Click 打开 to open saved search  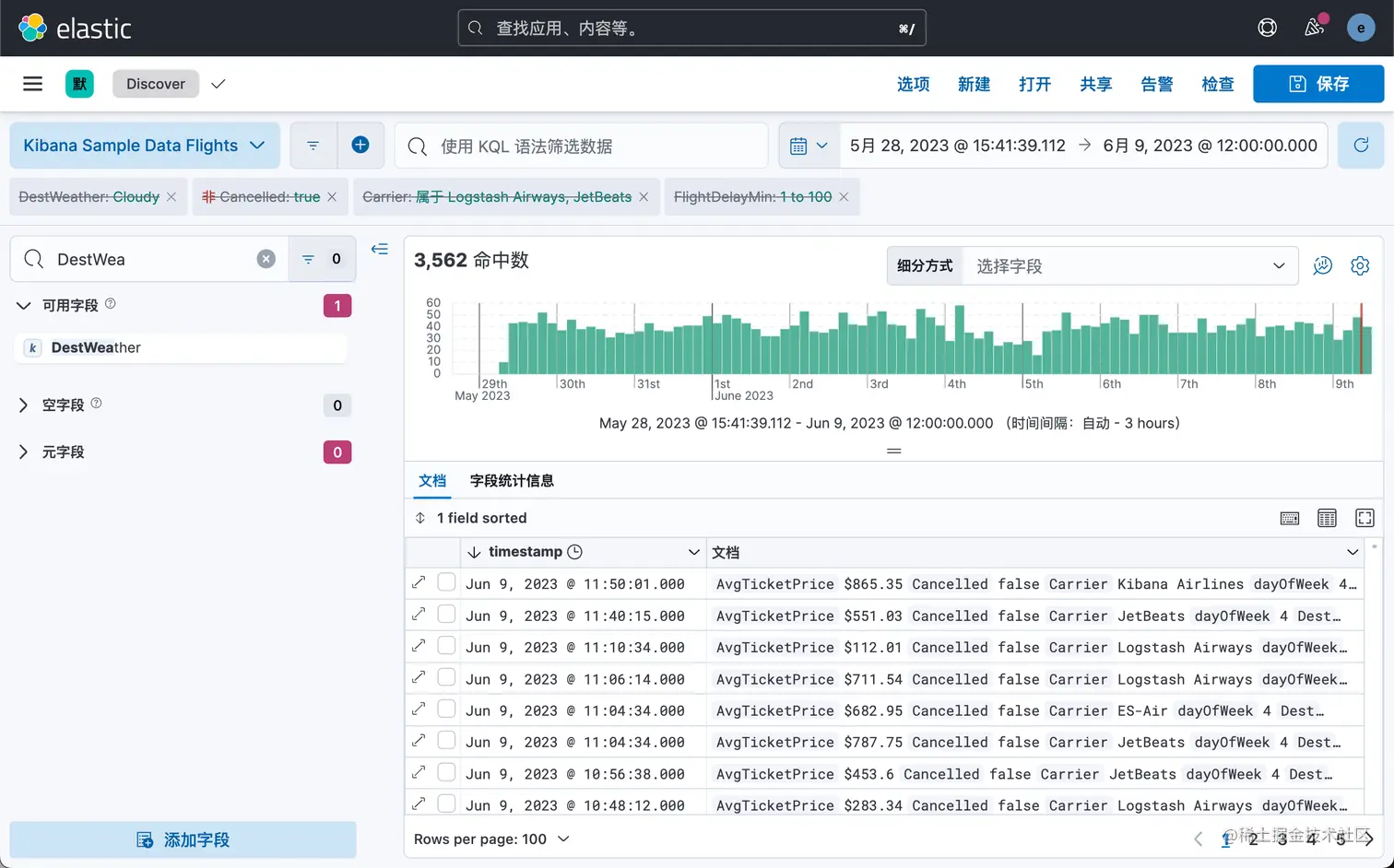coord(1034,84)
